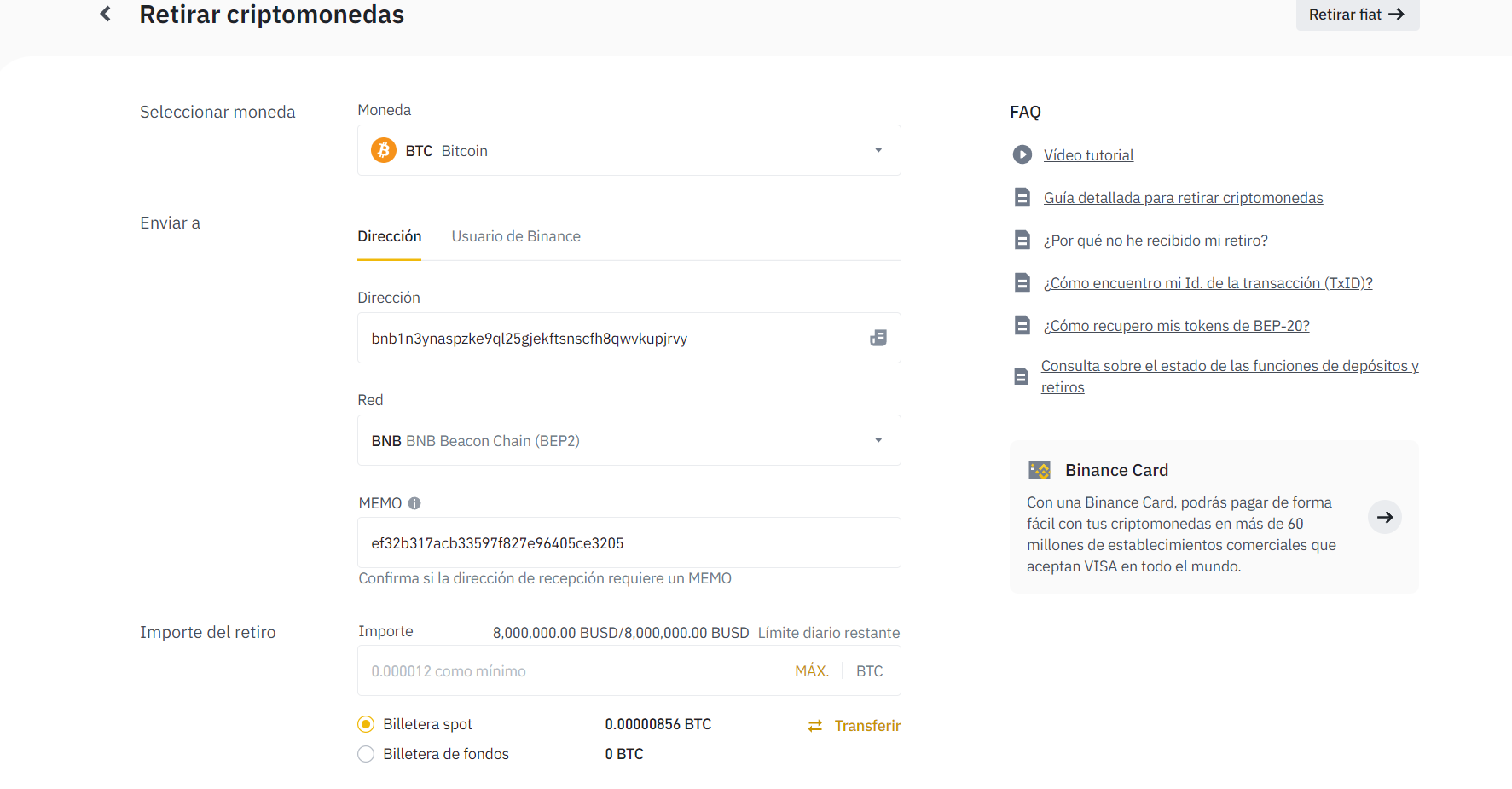This screenshot has width=1512, height=789.
Task: Click the Binance Card logo icon
Action: click(1040, 470)
